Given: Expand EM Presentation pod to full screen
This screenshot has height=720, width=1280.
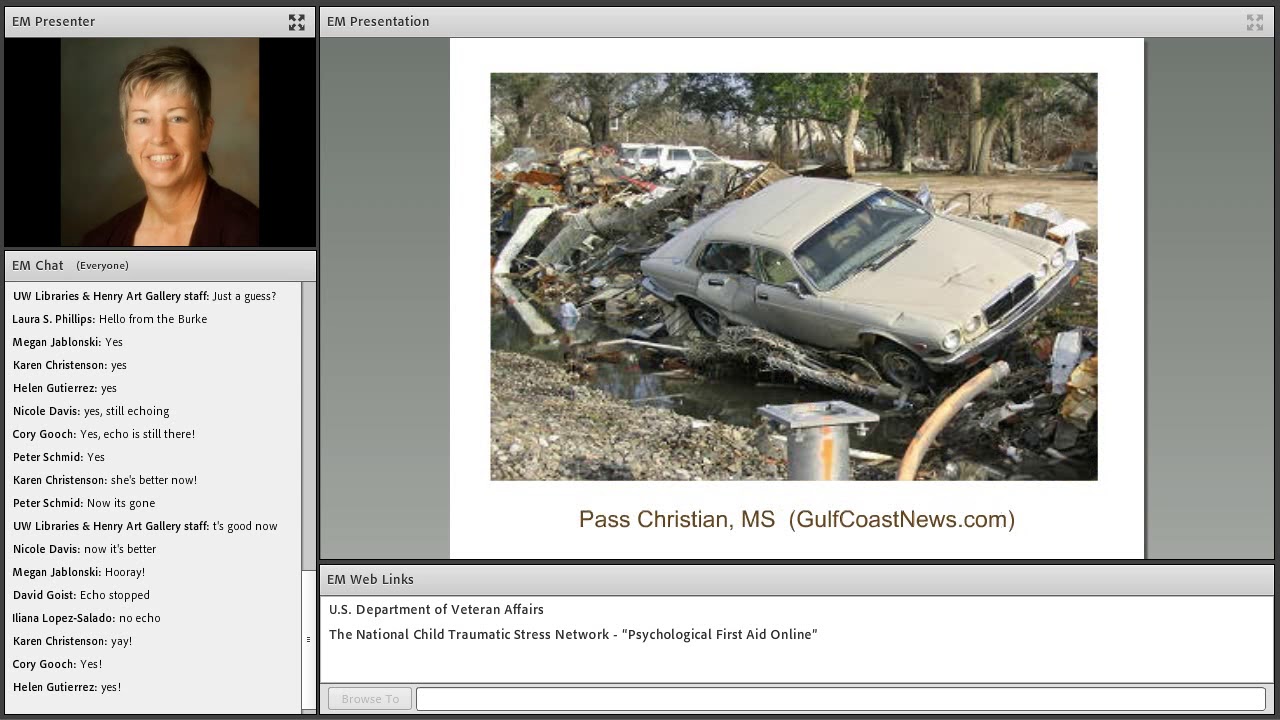Looking at the screenshot, I should point(1255,22).
